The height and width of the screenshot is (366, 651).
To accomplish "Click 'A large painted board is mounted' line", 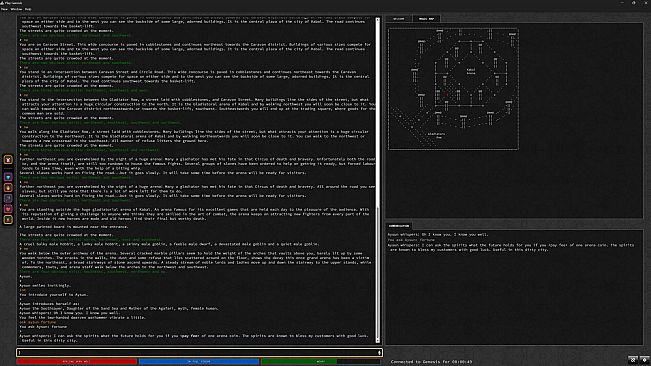I will coord(74,227).
